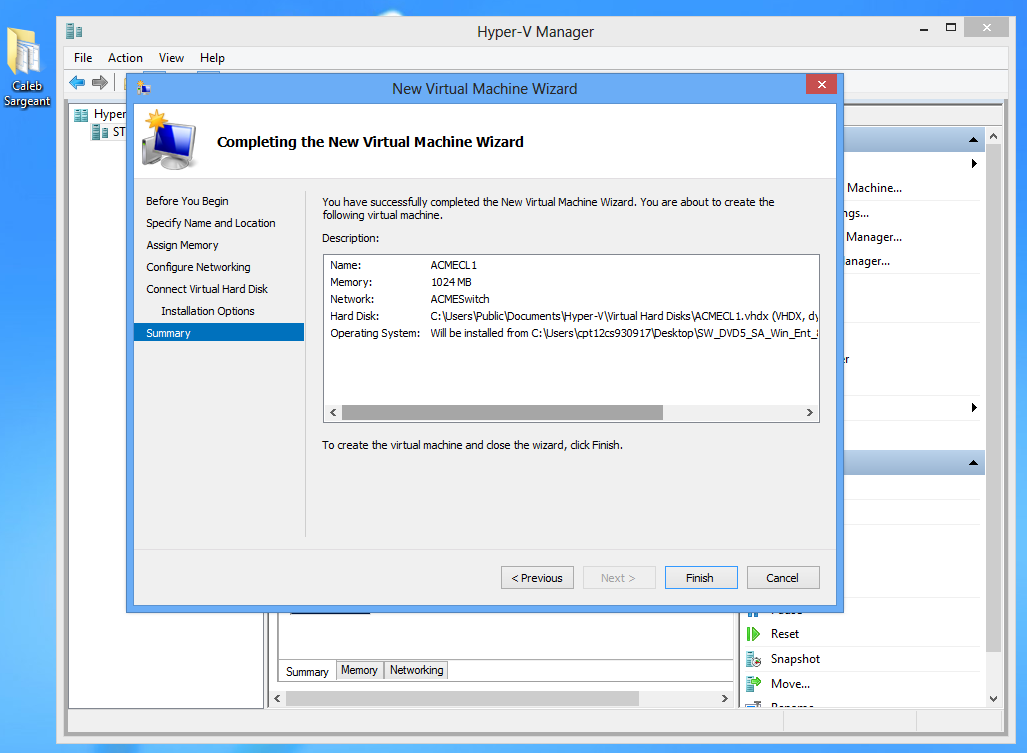This screenshot has height=753, width=1027.
Task: Go to Specify Name and Location step
Action: (x=211, y=223)
